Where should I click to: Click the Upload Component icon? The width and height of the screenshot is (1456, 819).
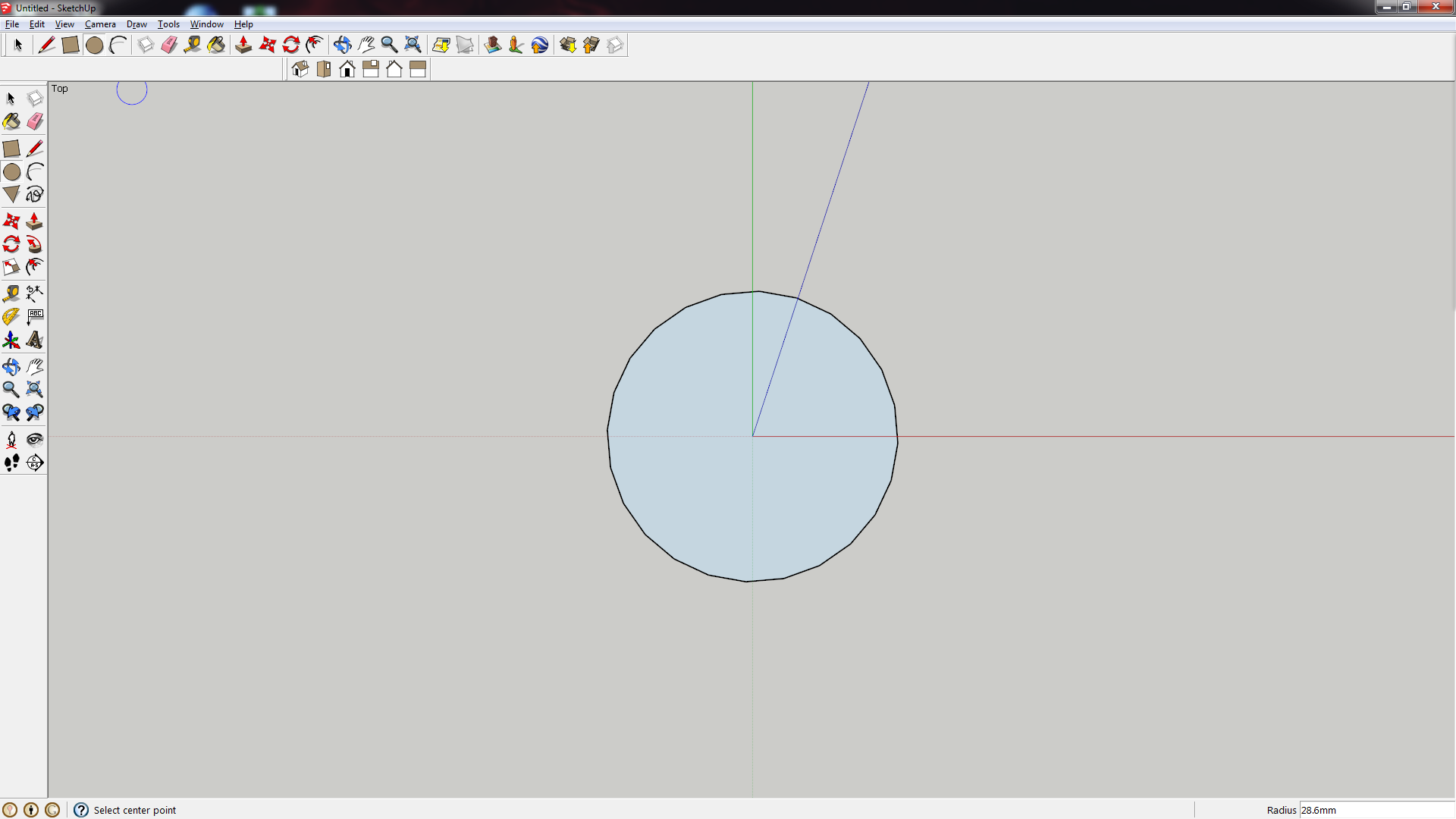615,45
